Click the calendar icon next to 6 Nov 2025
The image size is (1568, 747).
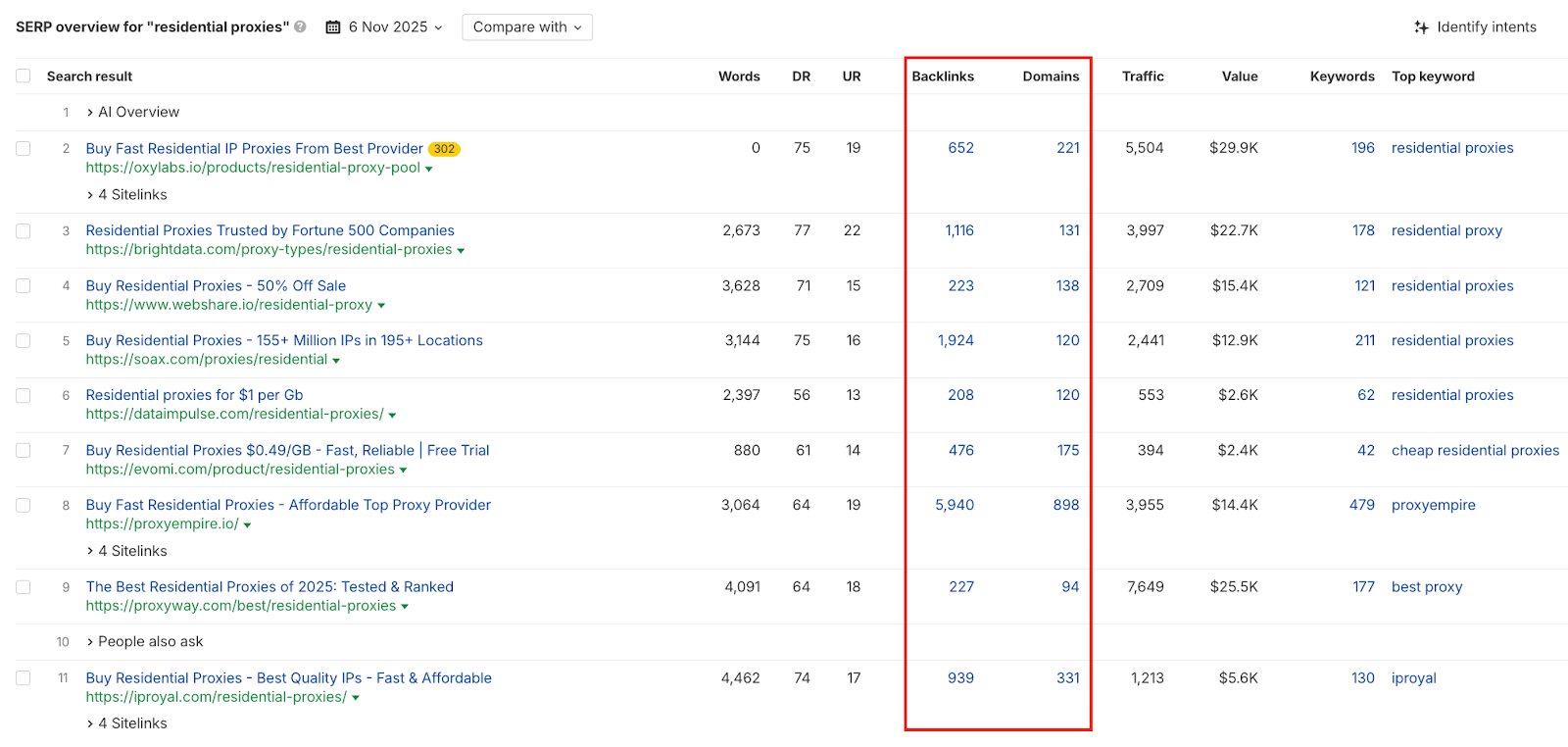pos(333,27)
